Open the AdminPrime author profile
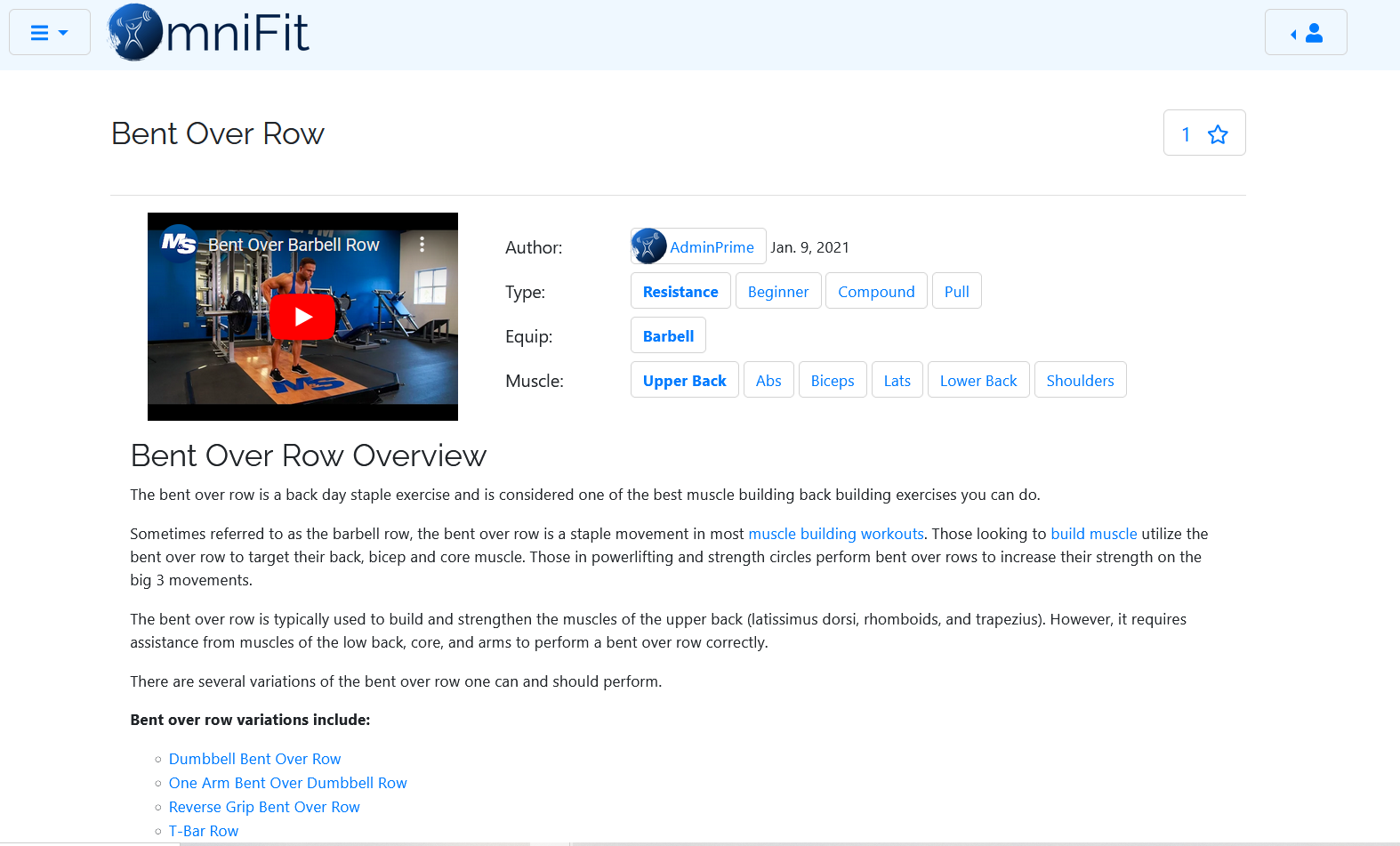The height and width of the screenshot is (846, 1400). [x=698, y=246]
